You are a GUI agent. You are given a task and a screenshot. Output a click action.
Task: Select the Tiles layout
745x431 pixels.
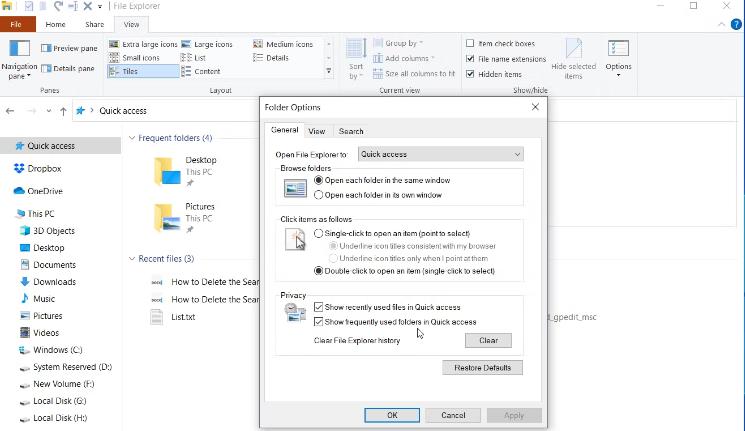[x=143, y=71]
